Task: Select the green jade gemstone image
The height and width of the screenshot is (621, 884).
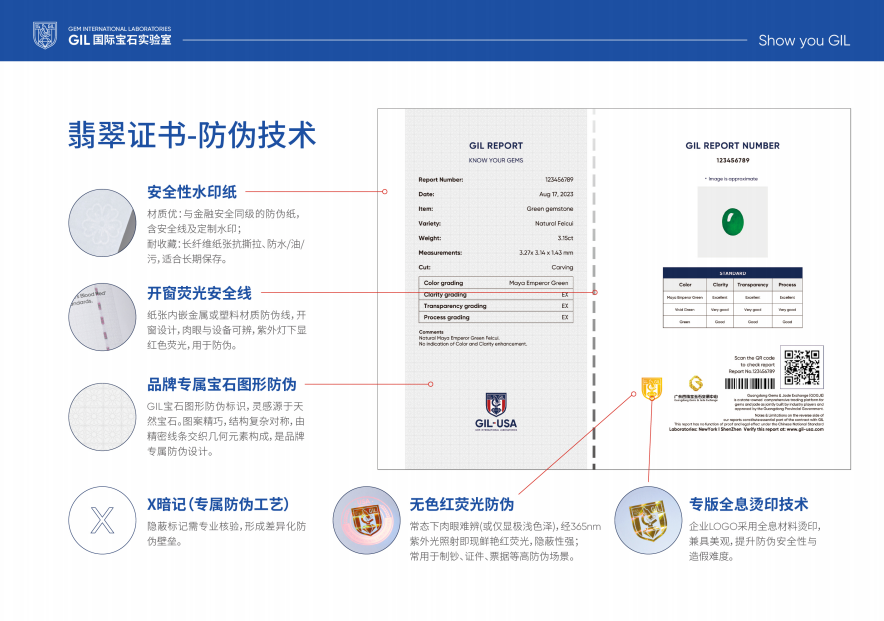Action: tap(732, 222)
